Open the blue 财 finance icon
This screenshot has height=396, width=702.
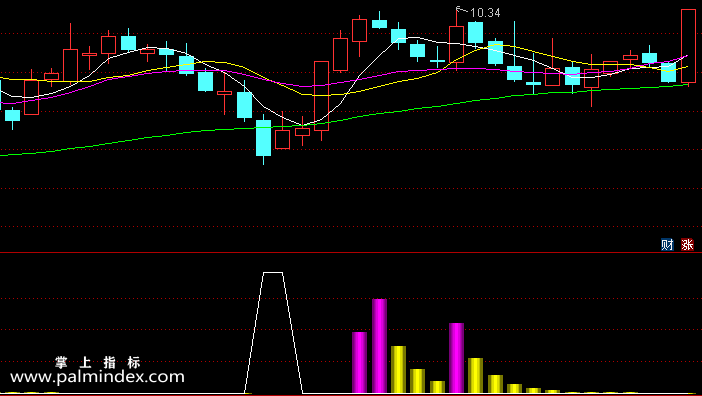point(667,245)
